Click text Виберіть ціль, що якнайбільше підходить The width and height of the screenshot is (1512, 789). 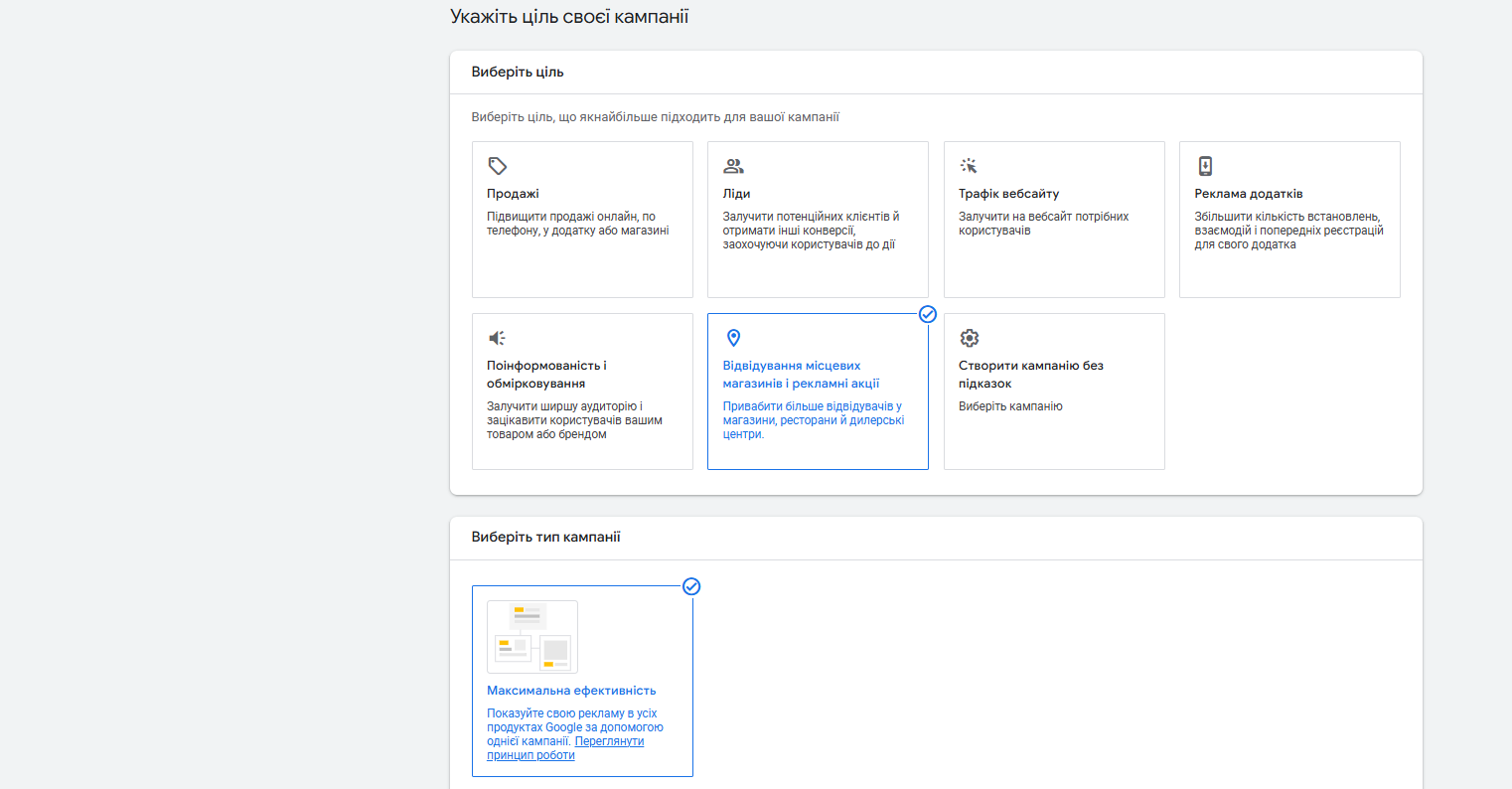[656, 117]
